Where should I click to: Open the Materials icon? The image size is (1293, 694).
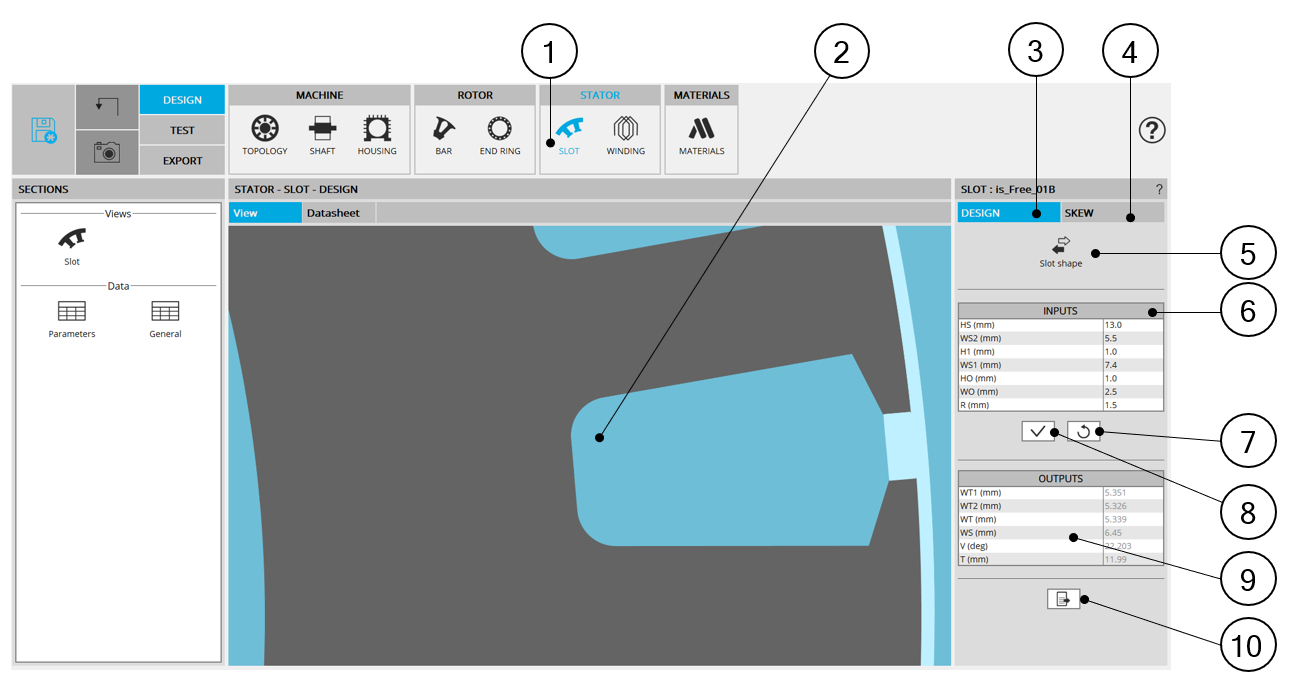click(x=701, y=134)
